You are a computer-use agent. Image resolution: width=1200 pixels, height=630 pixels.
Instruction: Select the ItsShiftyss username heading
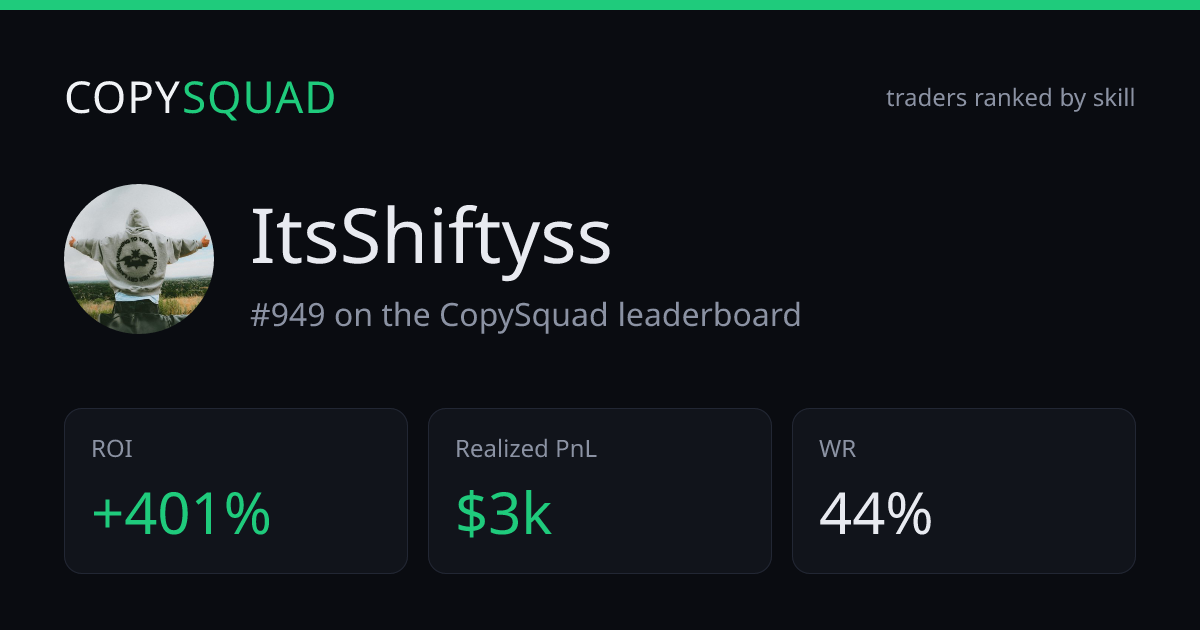click(430, 238)
